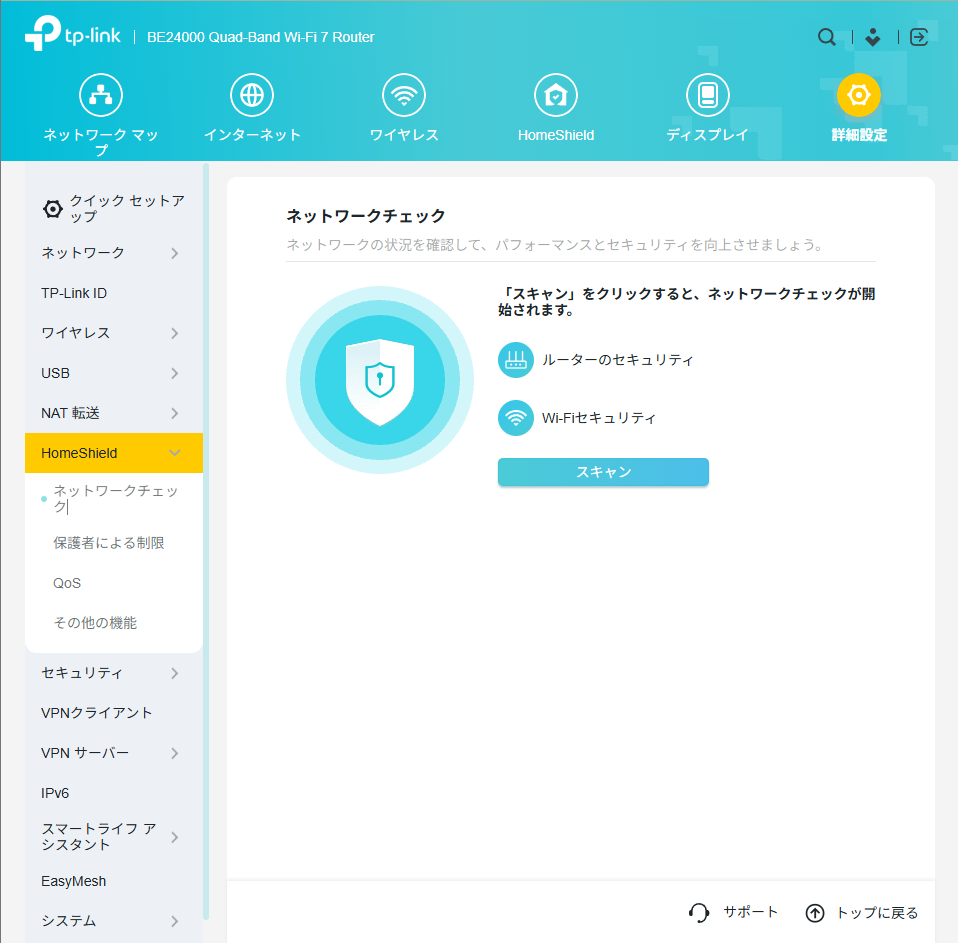Screen dimensions: 958x943
Task: Open the Display (ディスプレイ) icon
Action: coord(708,95)
